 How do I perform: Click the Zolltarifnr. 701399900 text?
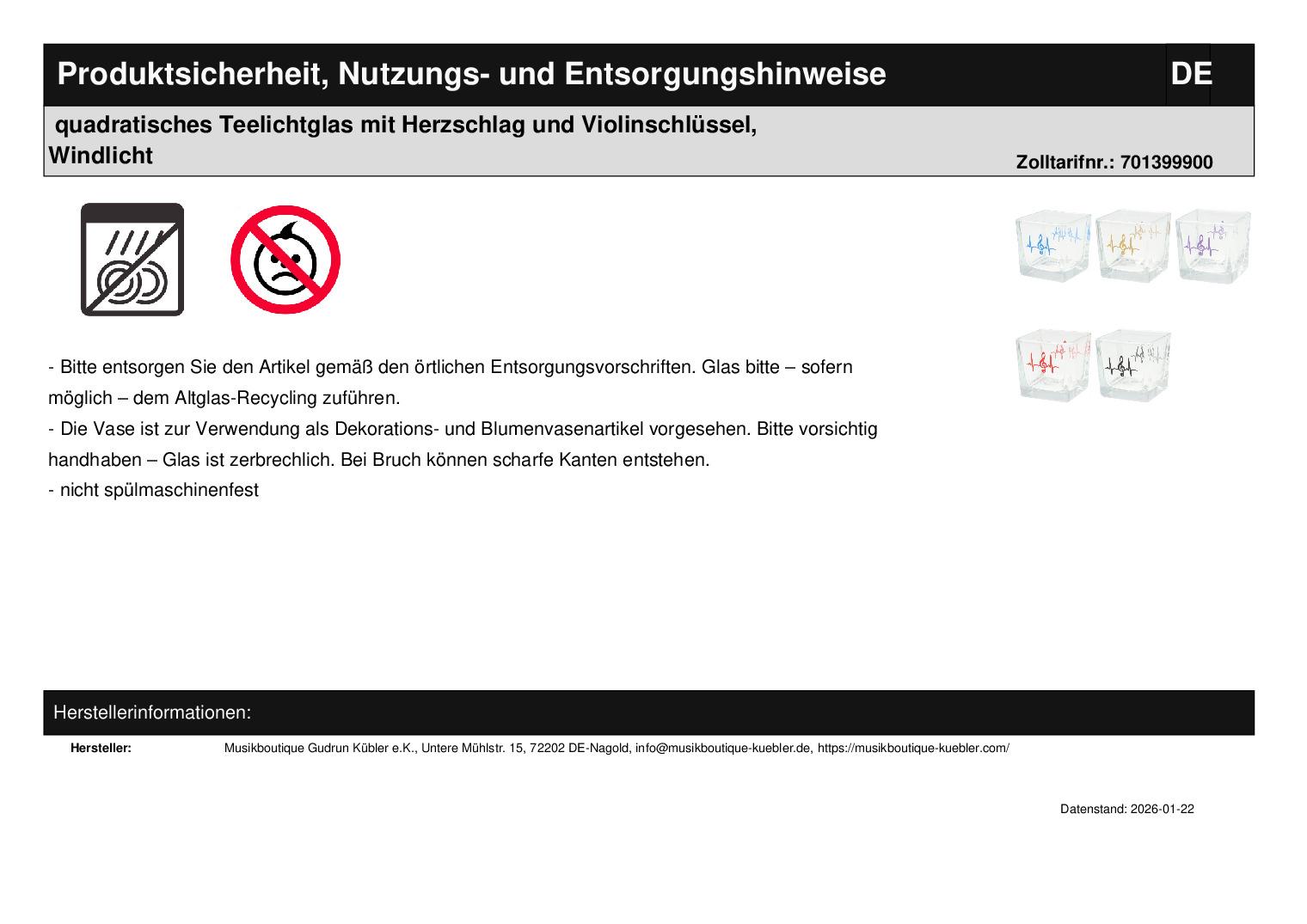tap(1114, 163)
